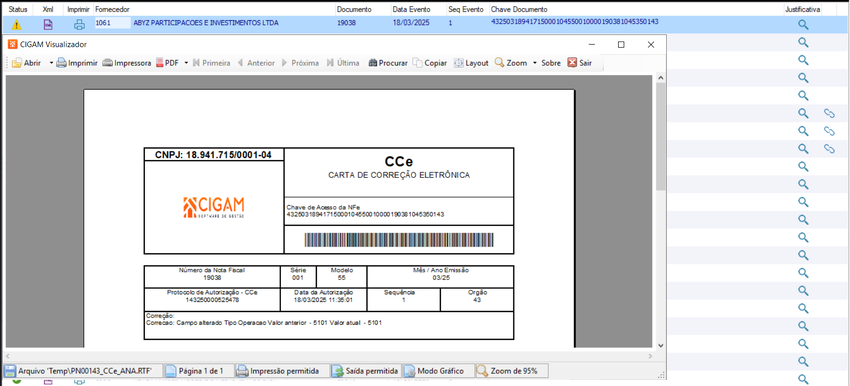The height and width of the screenshot is (386, 850).
Task: Go to previous page with Anterior
Action: (x=255, y=63)
